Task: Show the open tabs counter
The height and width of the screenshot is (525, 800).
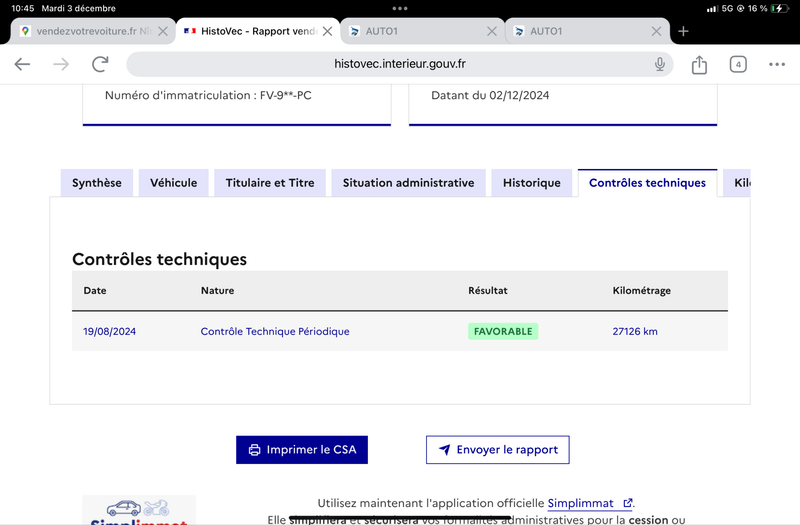Action: 738,64
